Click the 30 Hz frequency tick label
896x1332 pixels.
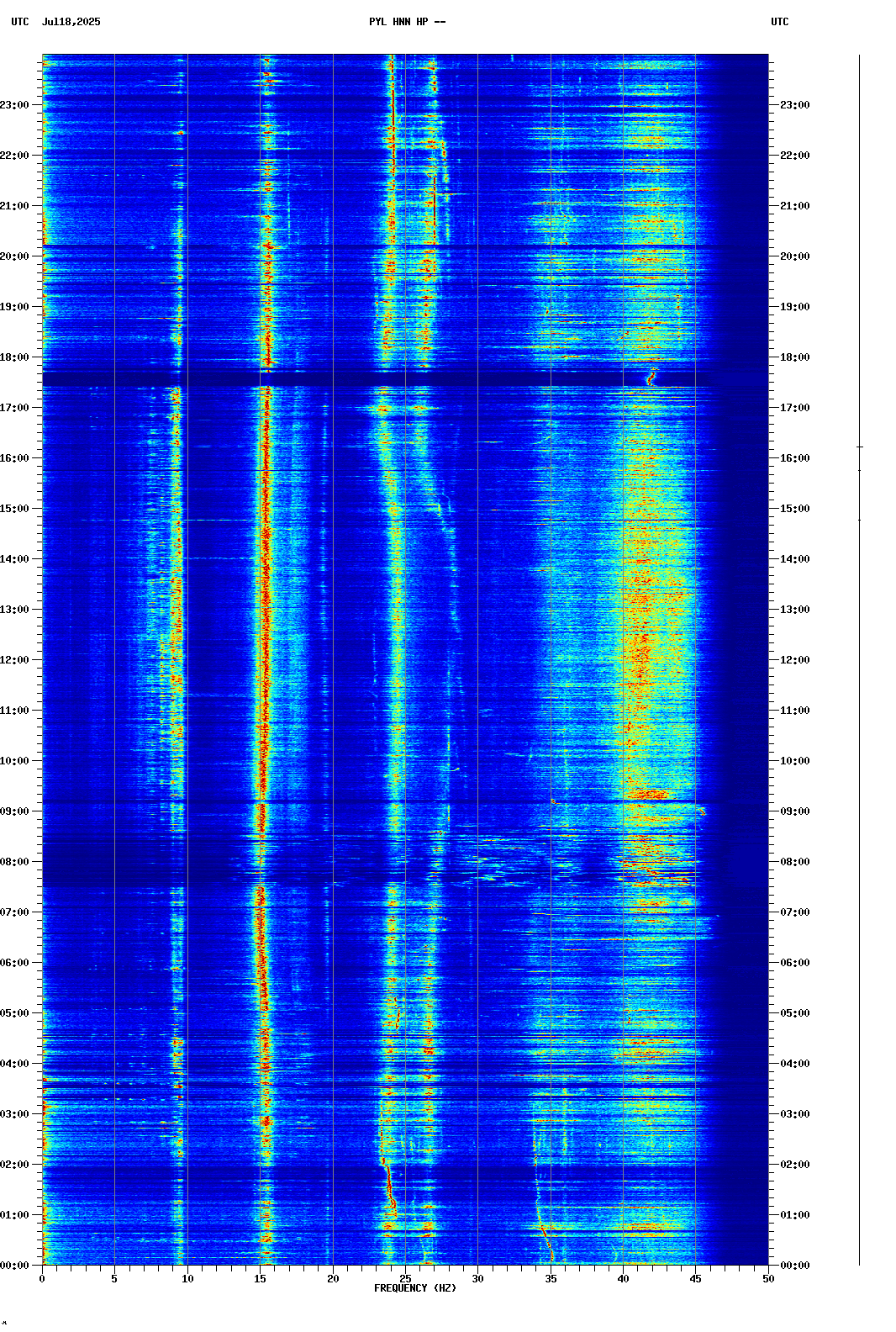pos(477,1279)
